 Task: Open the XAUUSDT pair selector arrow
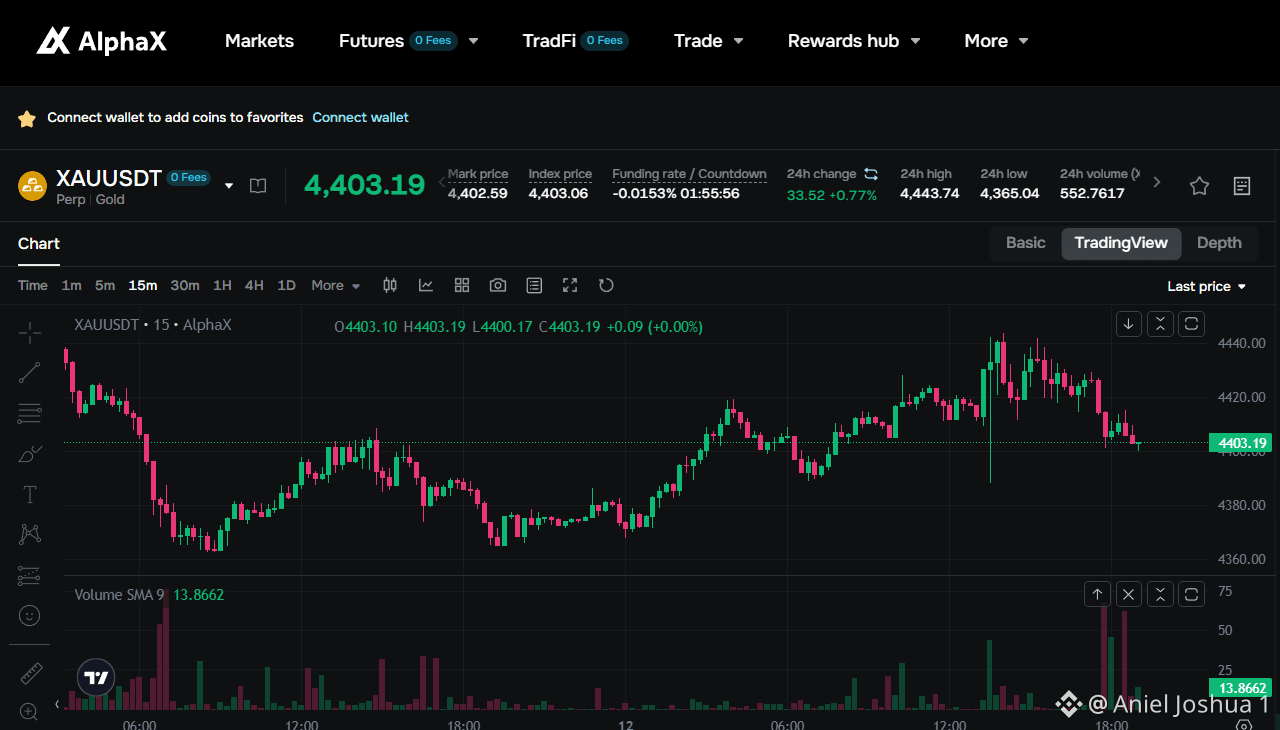pos(229,185)
